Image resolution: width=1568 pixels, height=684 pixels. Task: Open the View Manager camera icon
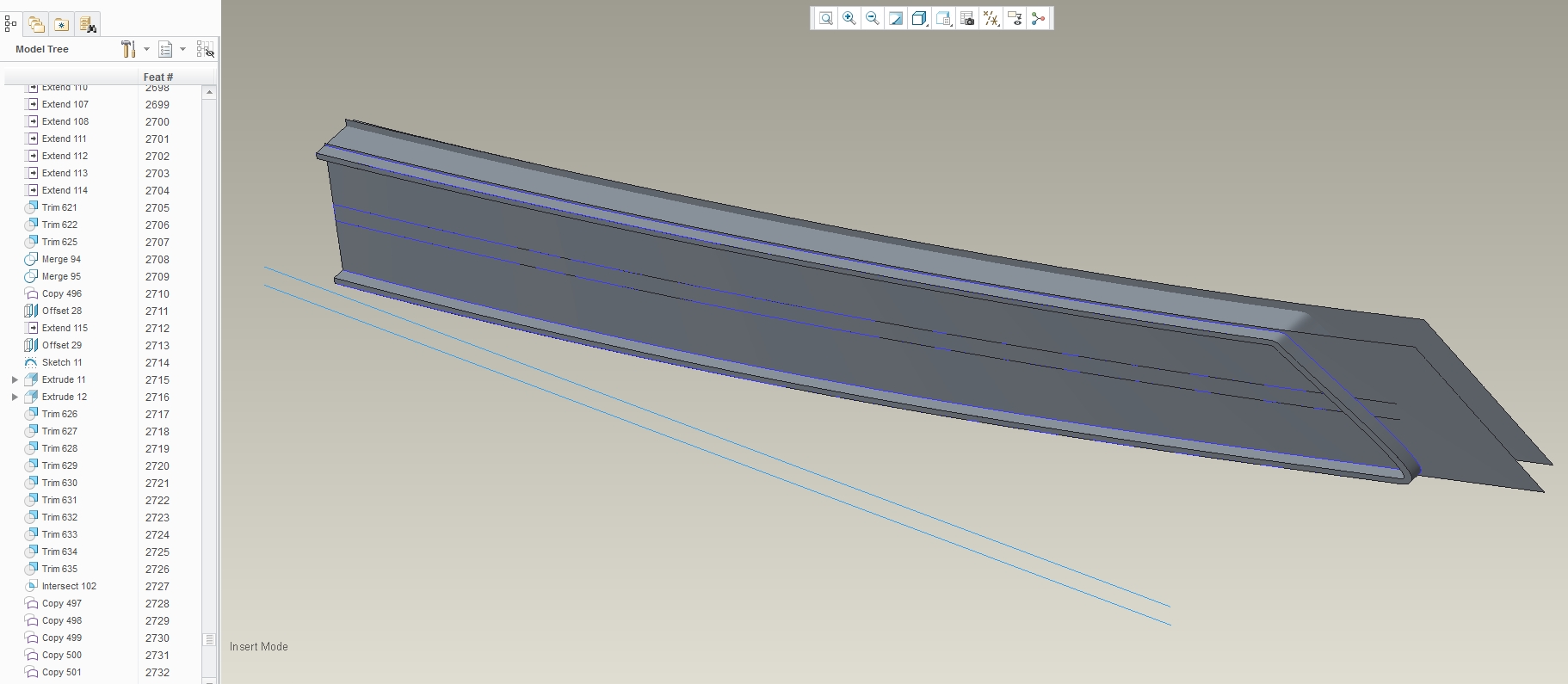pos(967,18)
